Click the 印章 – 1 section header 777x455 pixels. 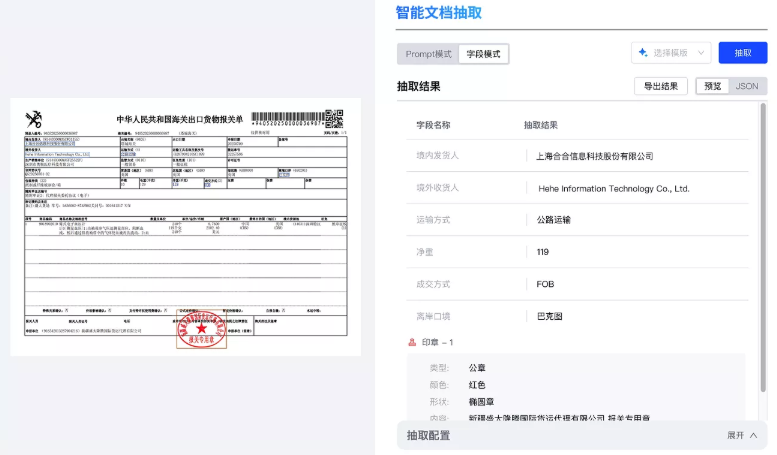pyautogui.click(x=437, y=342)
